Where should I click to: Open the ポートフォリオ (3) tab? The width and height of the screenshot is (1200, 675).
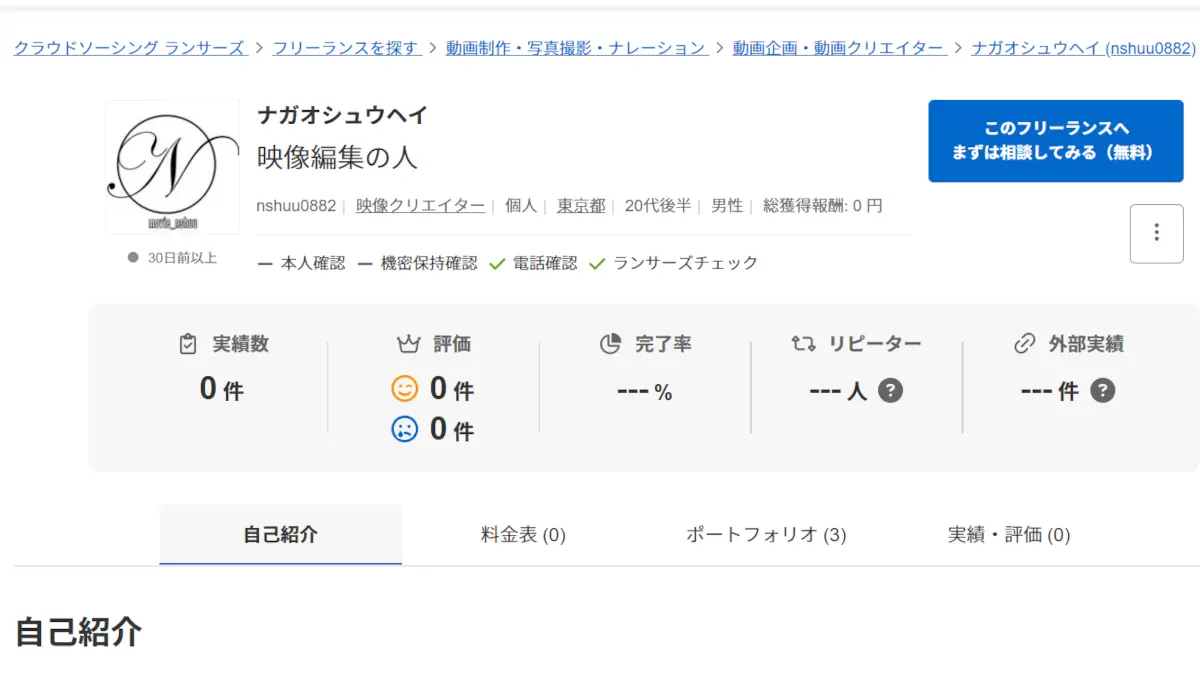point(766,535)
